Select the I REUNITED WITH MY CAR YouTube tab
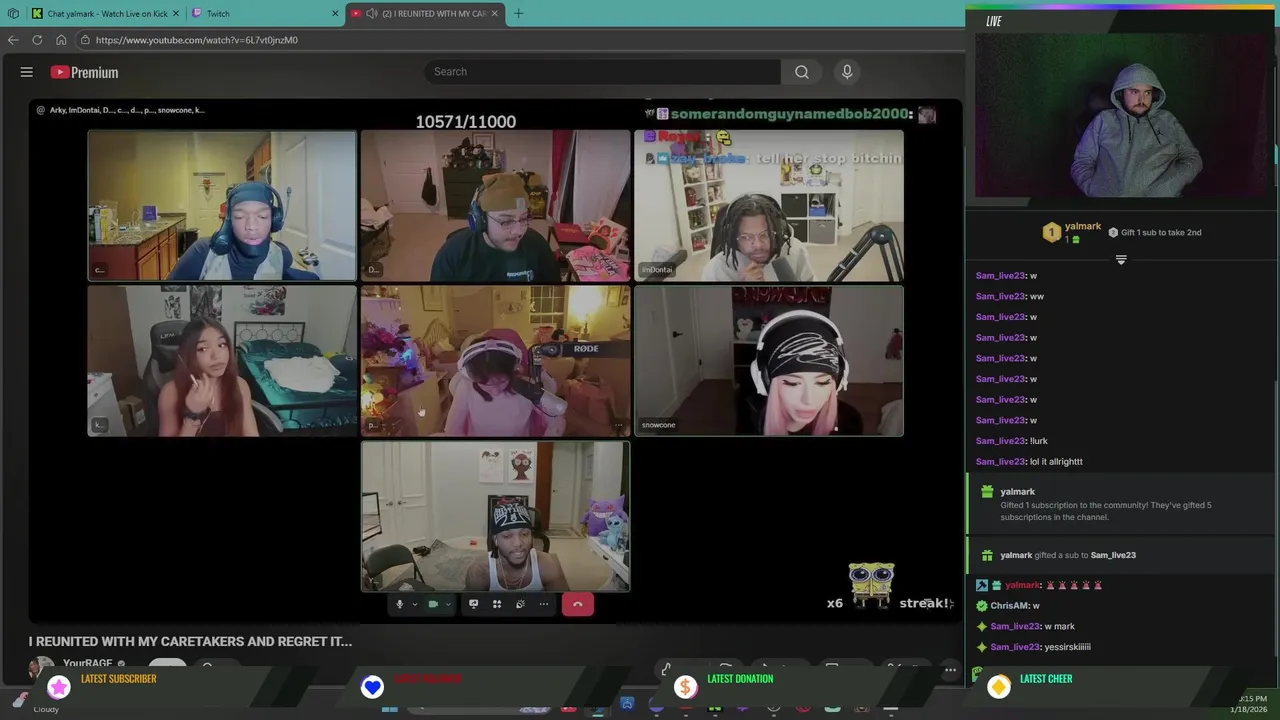1280x720 pixels. pyautogui.click(x=425, y=13)
